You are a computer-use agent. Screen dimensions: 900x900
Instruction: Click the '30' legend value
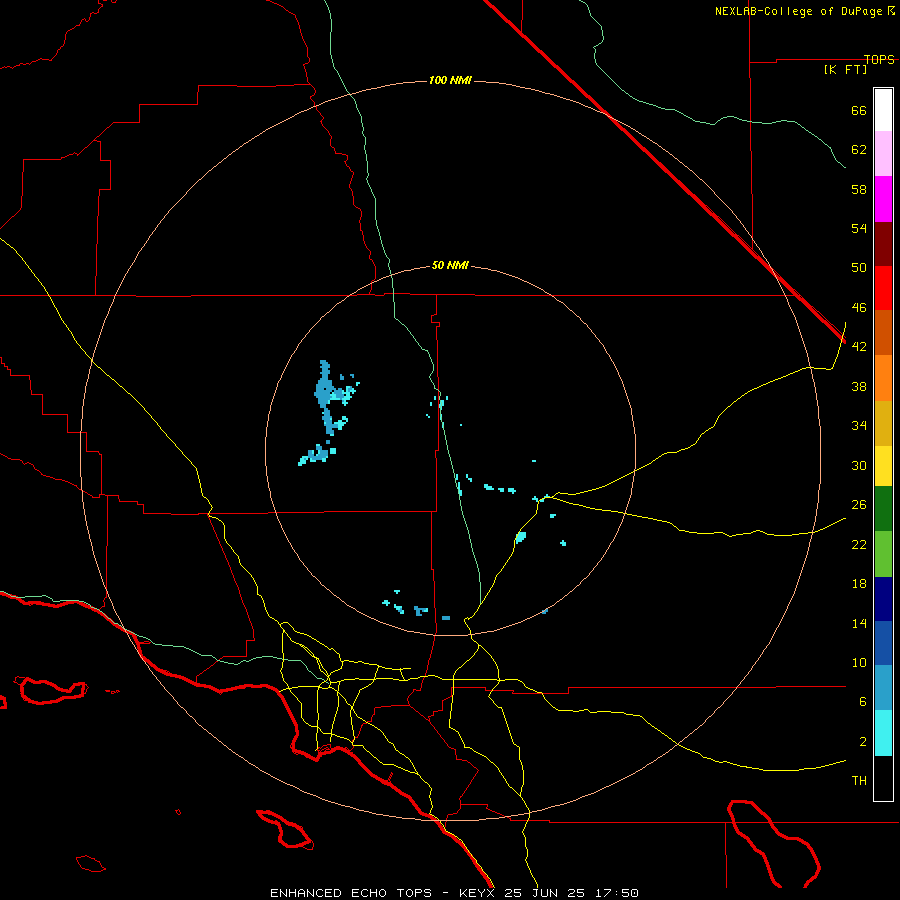pyautogui.click(x=859, y=466)
